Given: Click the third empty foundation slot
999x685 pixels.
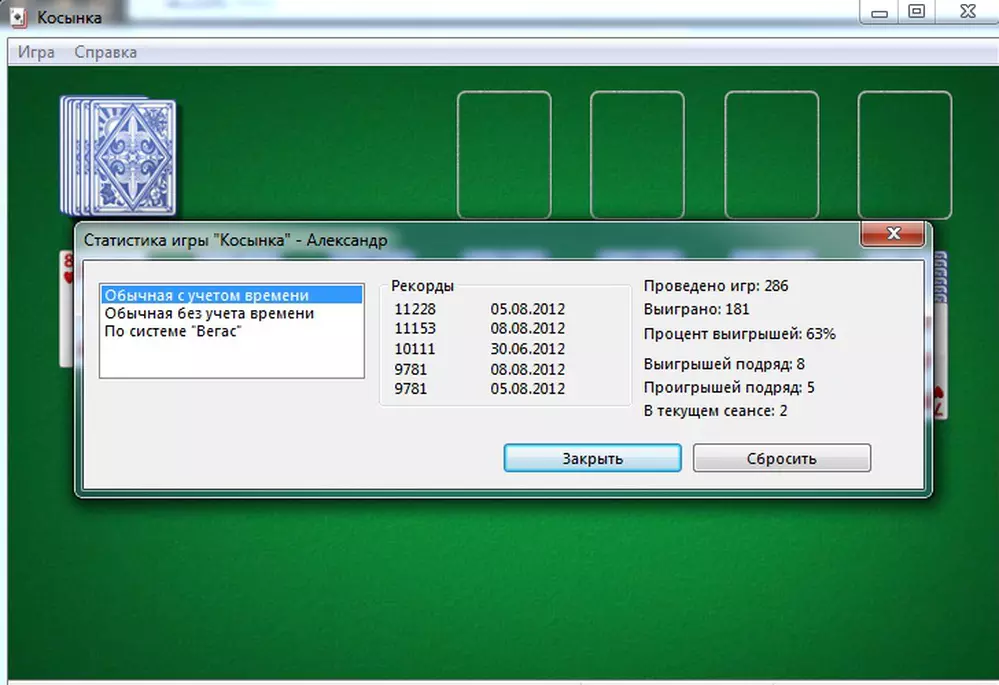Looking at the screenshot, I should pyautogui.click(x=771, y=155).
